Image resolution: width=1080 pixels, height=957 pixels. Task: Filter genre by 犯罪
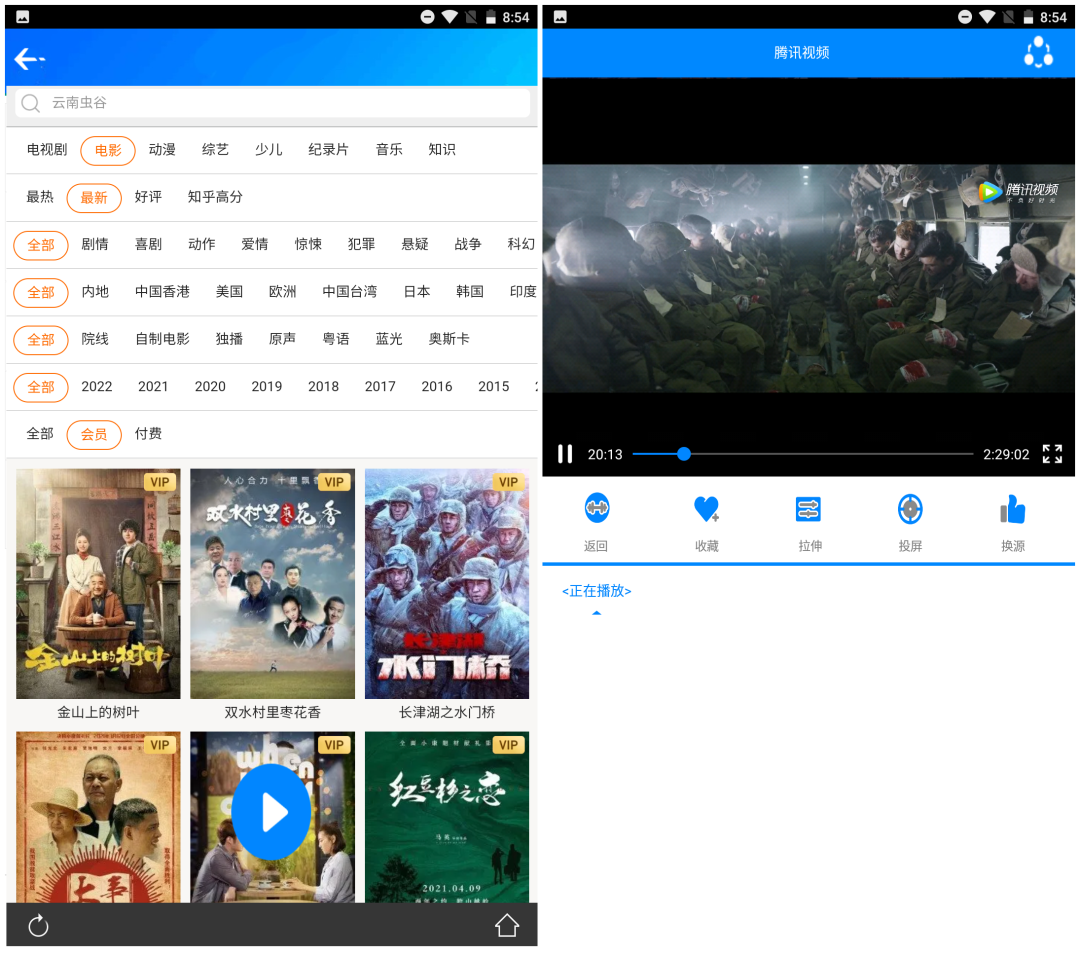tap(362, 245)
